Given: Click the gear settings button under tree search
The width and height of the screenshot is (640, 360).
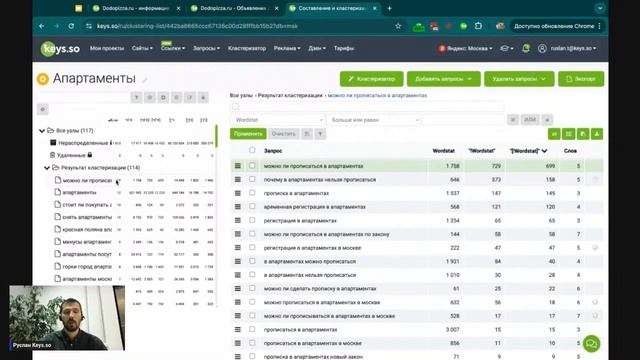Looking at the screenshot, I should coord(42,109).
